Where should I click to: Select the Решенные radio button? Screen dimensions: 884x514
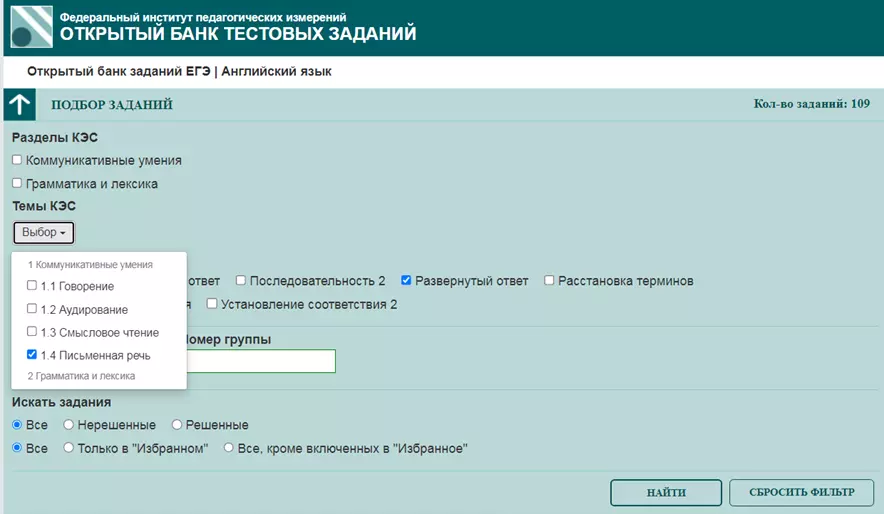pyautogui.click(x=177, y=425)
